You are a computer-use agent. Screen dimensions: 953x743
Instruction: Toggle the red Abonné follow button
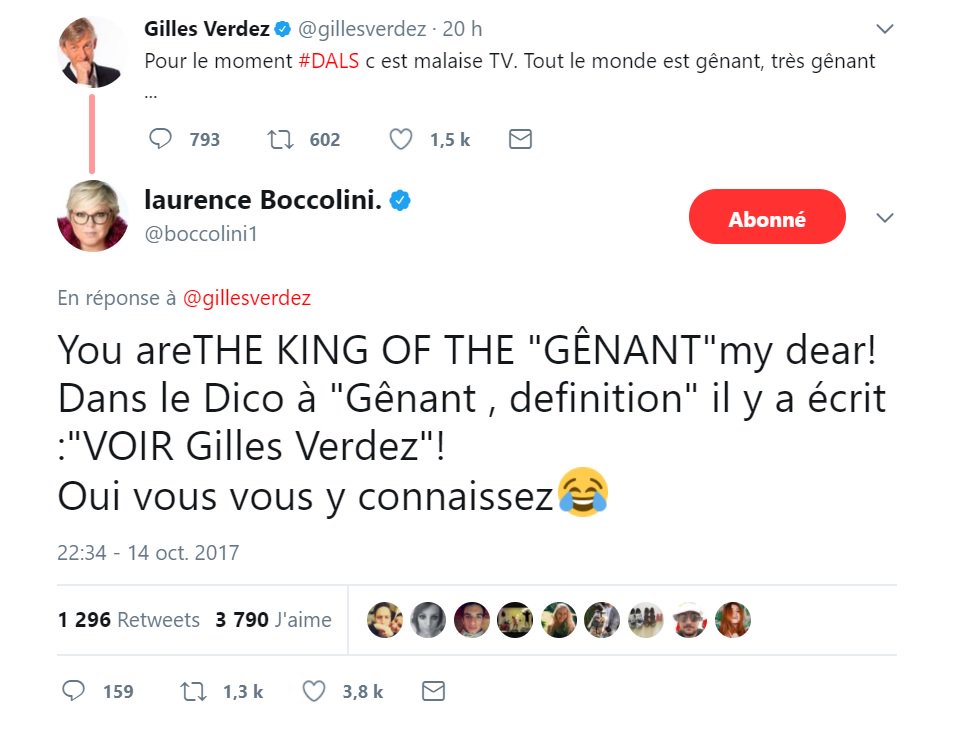tap(767, 217)
